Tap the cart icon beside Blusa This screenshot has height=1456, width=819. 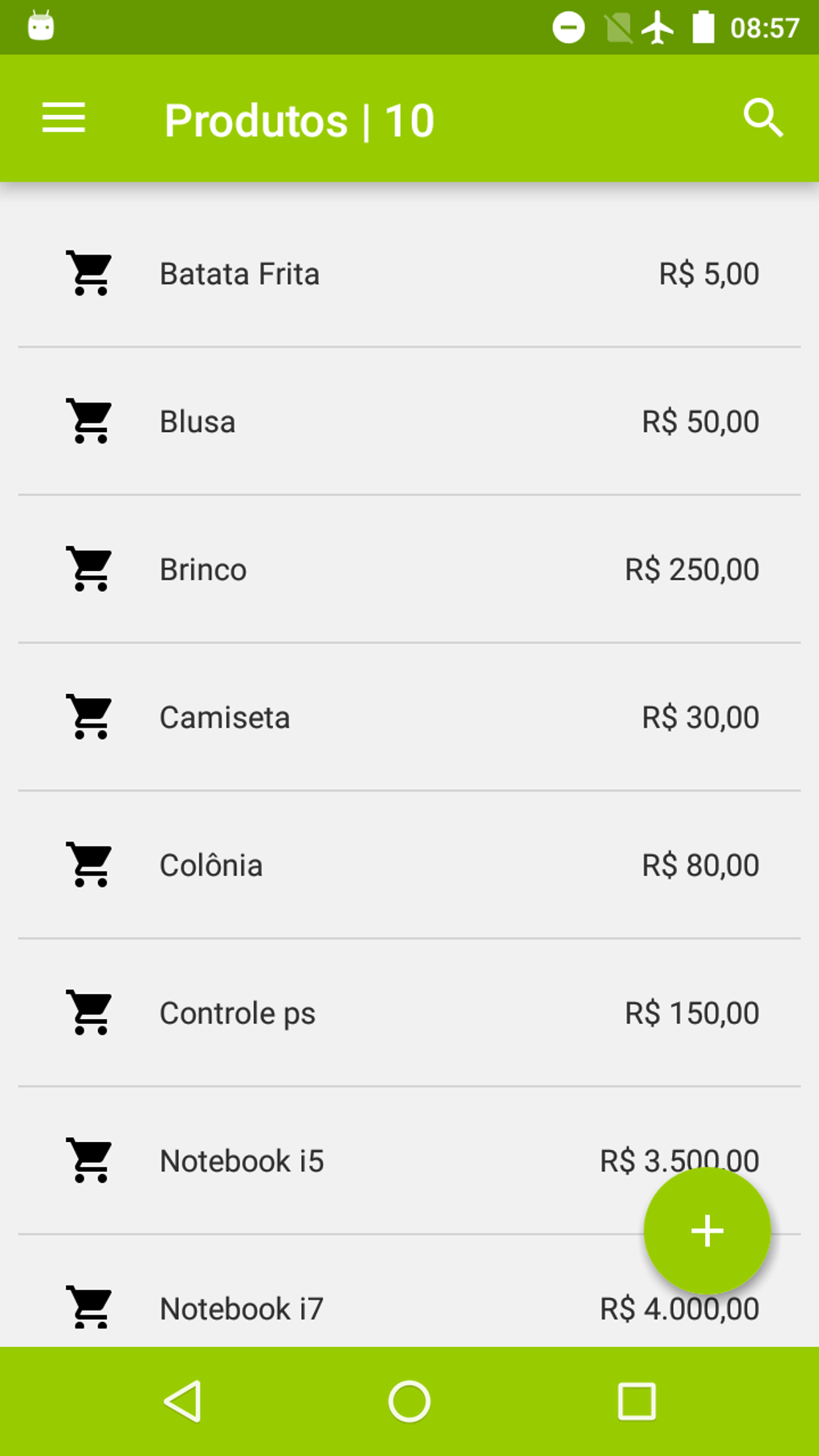[90, 421]
